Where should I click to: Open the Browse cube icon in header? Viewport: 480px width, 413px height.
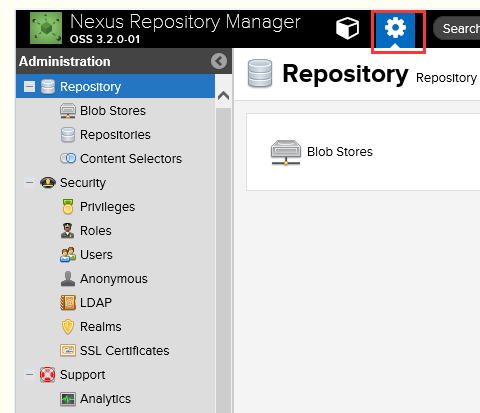[x=347, y=28]
